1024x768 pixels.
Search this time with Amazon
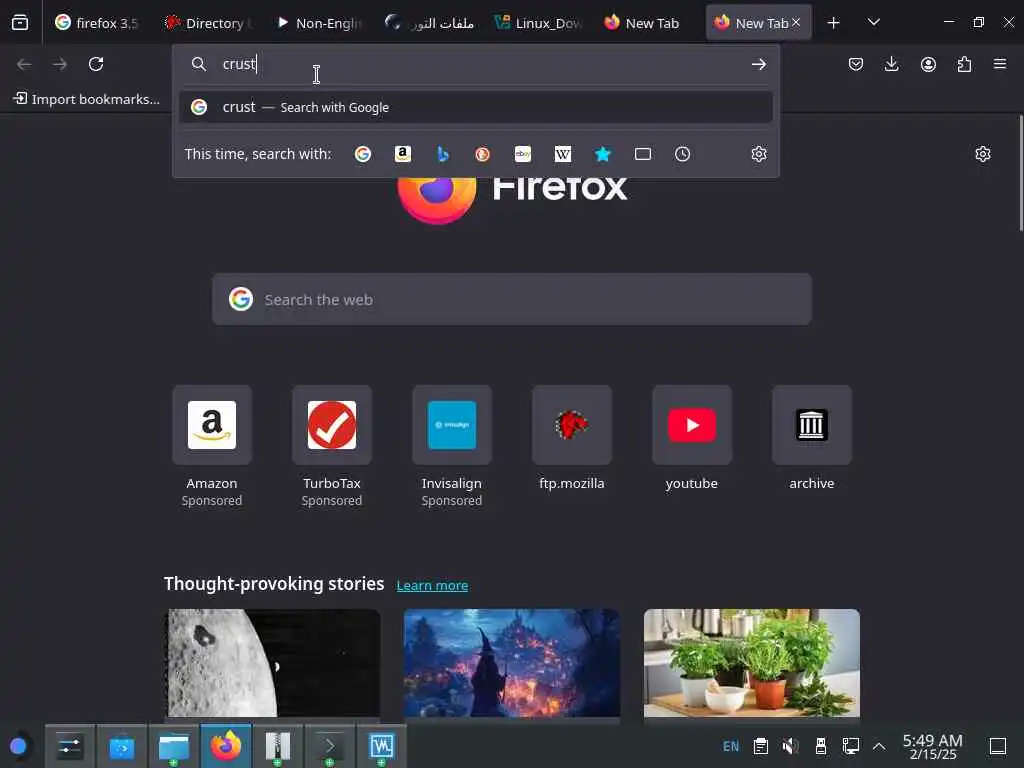(403, 154)
